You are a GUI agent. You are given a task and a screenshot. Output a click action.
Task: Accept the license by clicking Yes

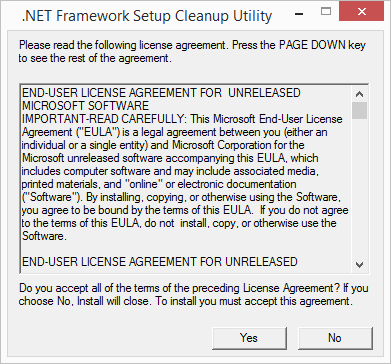point(248,338)
